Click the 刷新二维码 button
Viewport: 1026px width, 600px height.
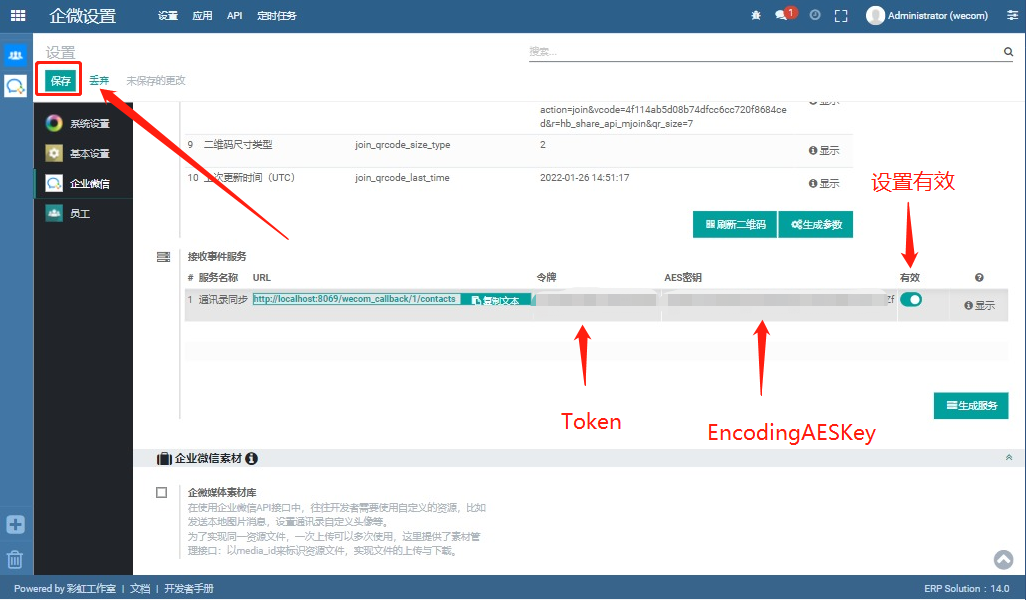[735, 224]
